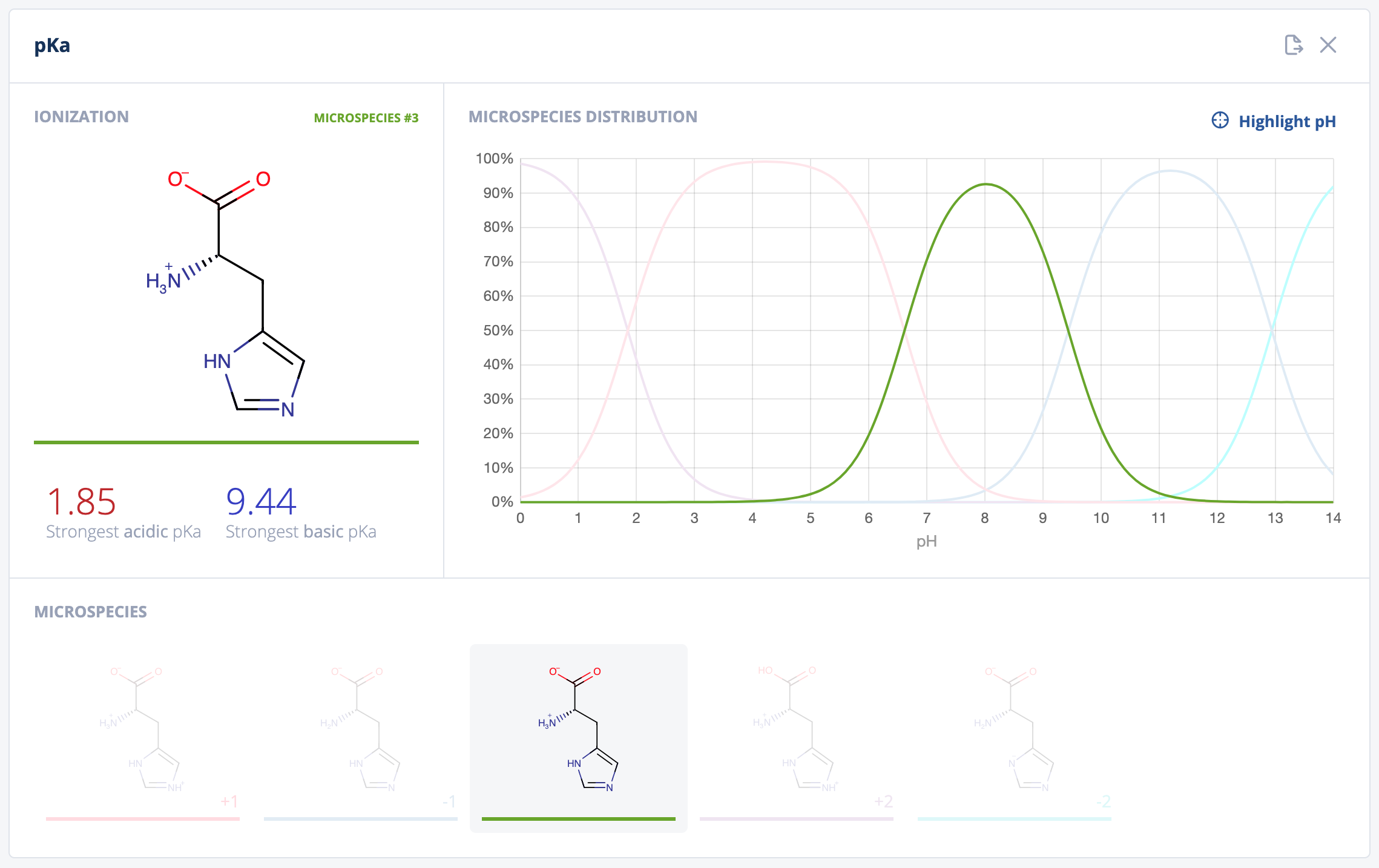
Task: Click the Highlight pH crosshair icon
Action: click(x=1220, y=120)
